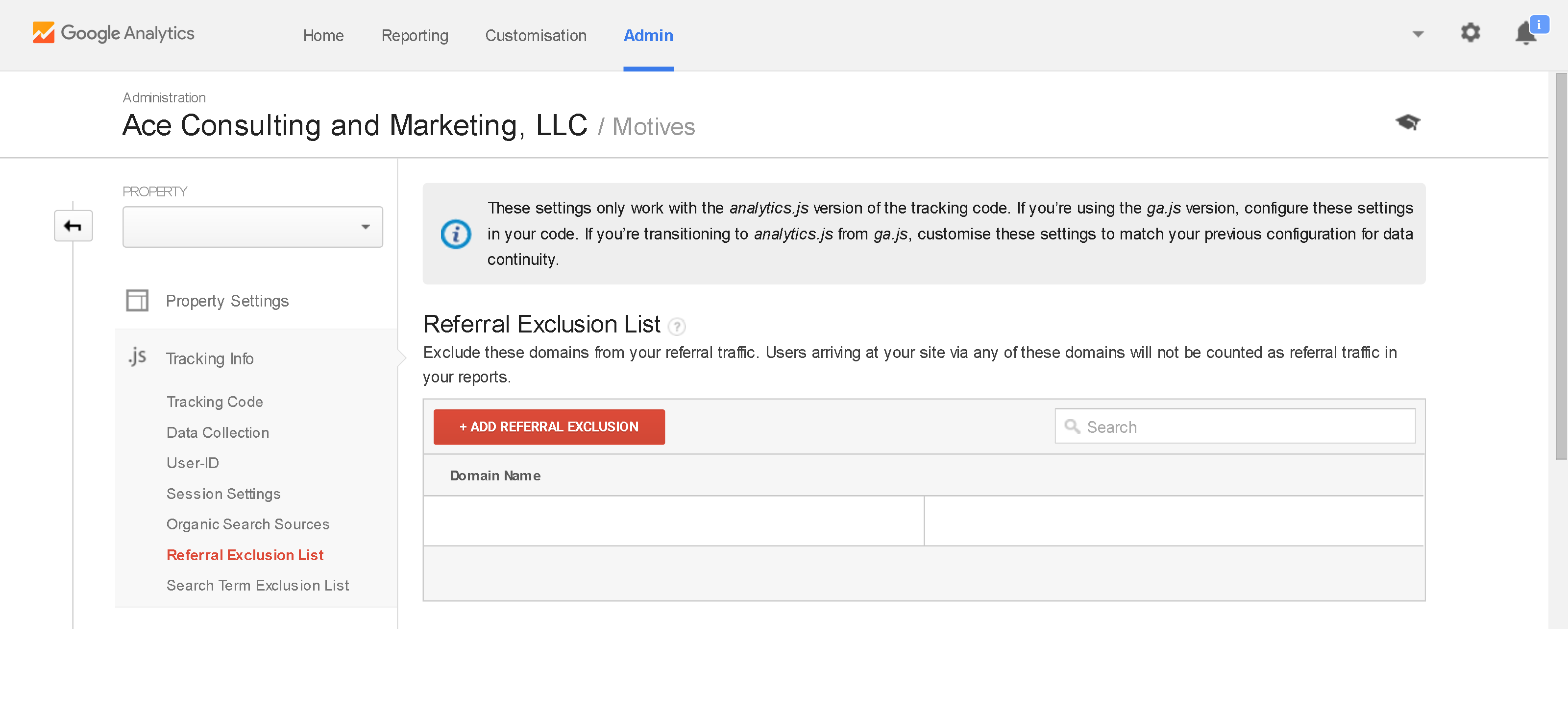Click the help icon beside Referral Exclusion List
This screenshot has height=711, width=1568.
(676, 327)
